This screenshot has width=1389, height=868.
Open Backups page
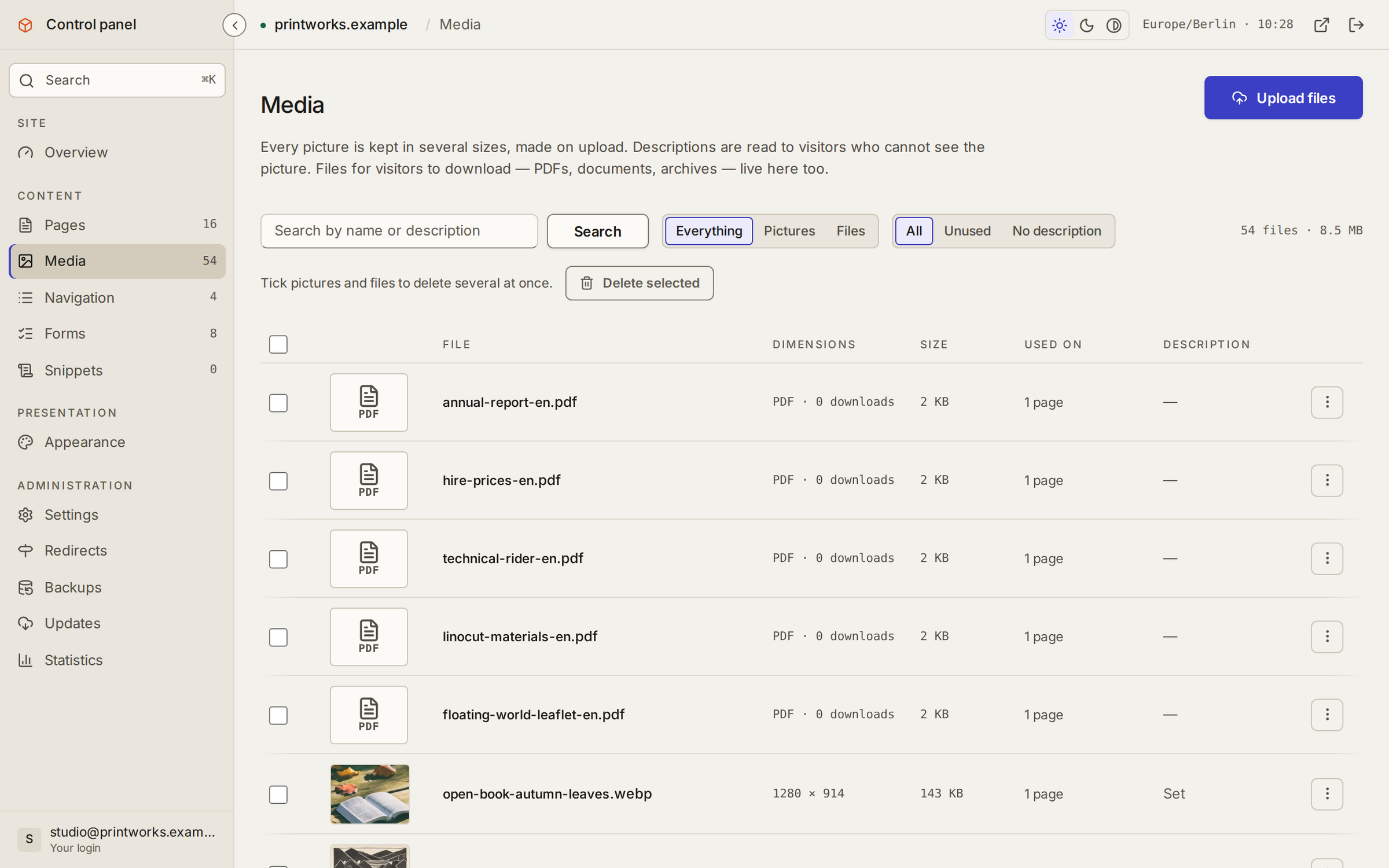[117, 587]
